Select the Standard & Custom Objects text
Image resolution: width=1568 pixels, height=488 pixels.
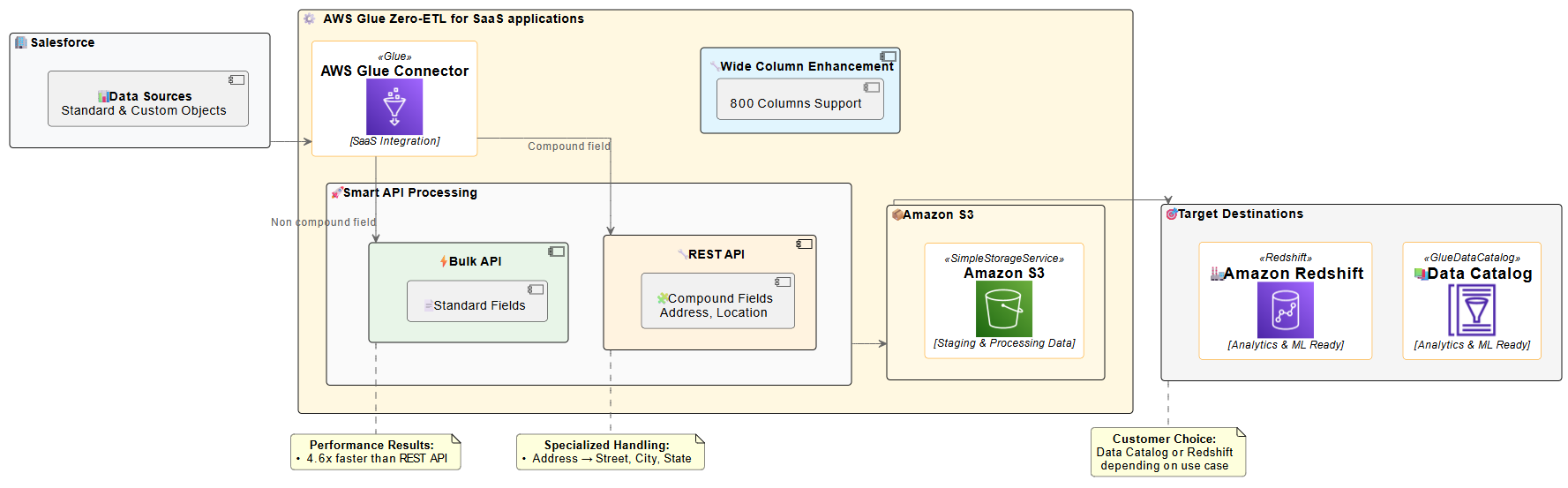click(144, 110)
